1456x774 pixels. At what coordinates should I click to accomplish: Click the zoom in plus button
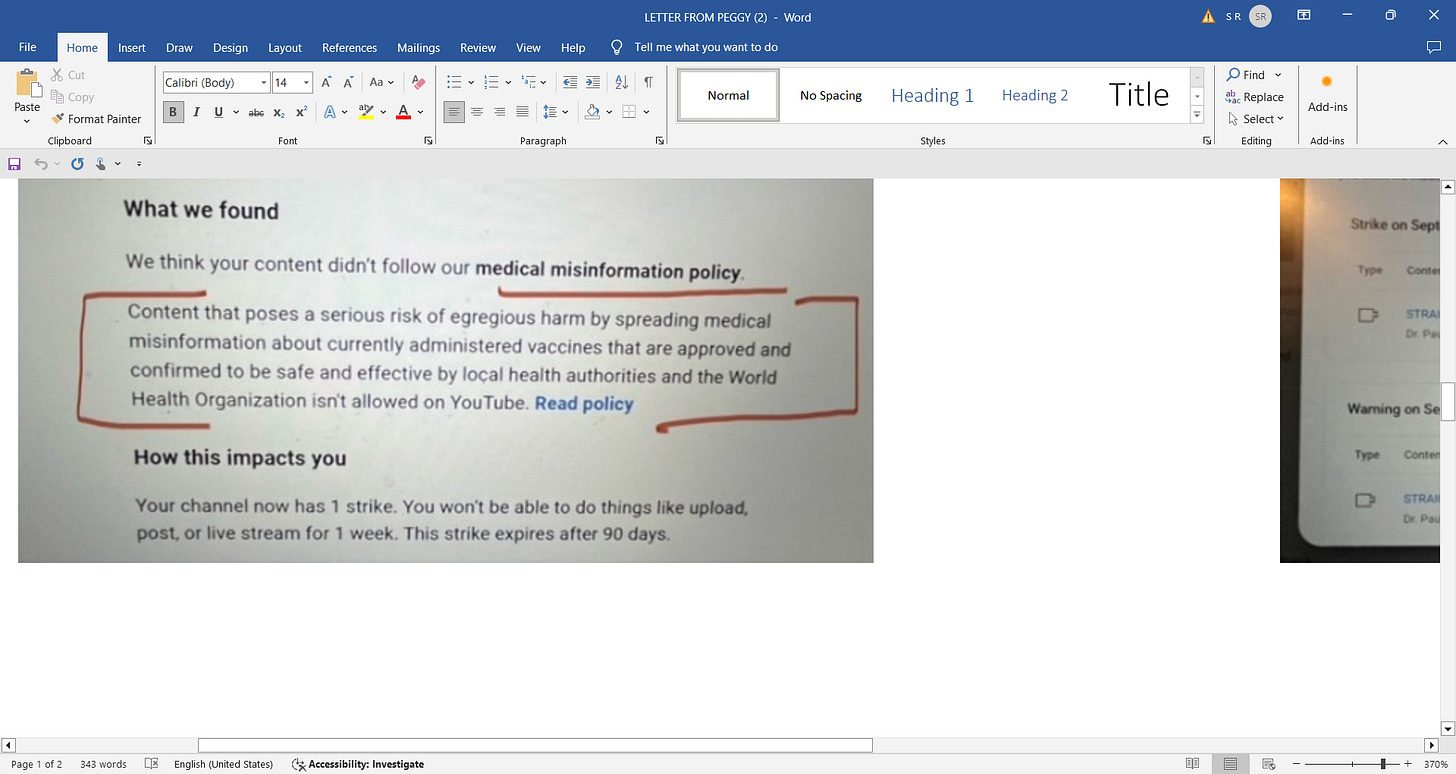pos(1408,764)
